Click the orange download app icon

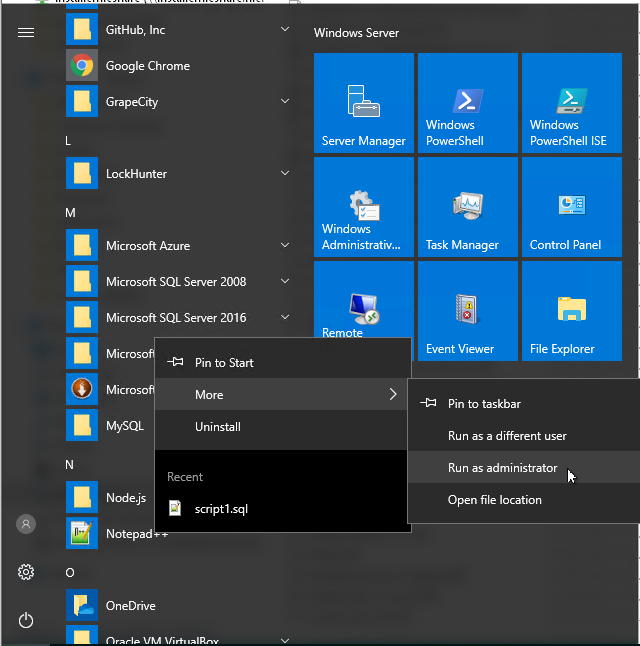pos(82,389)
